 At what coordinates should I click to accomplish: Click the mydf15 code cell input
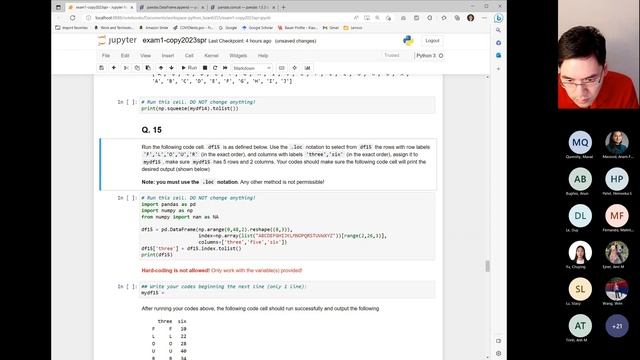click(x=287, y=290)
